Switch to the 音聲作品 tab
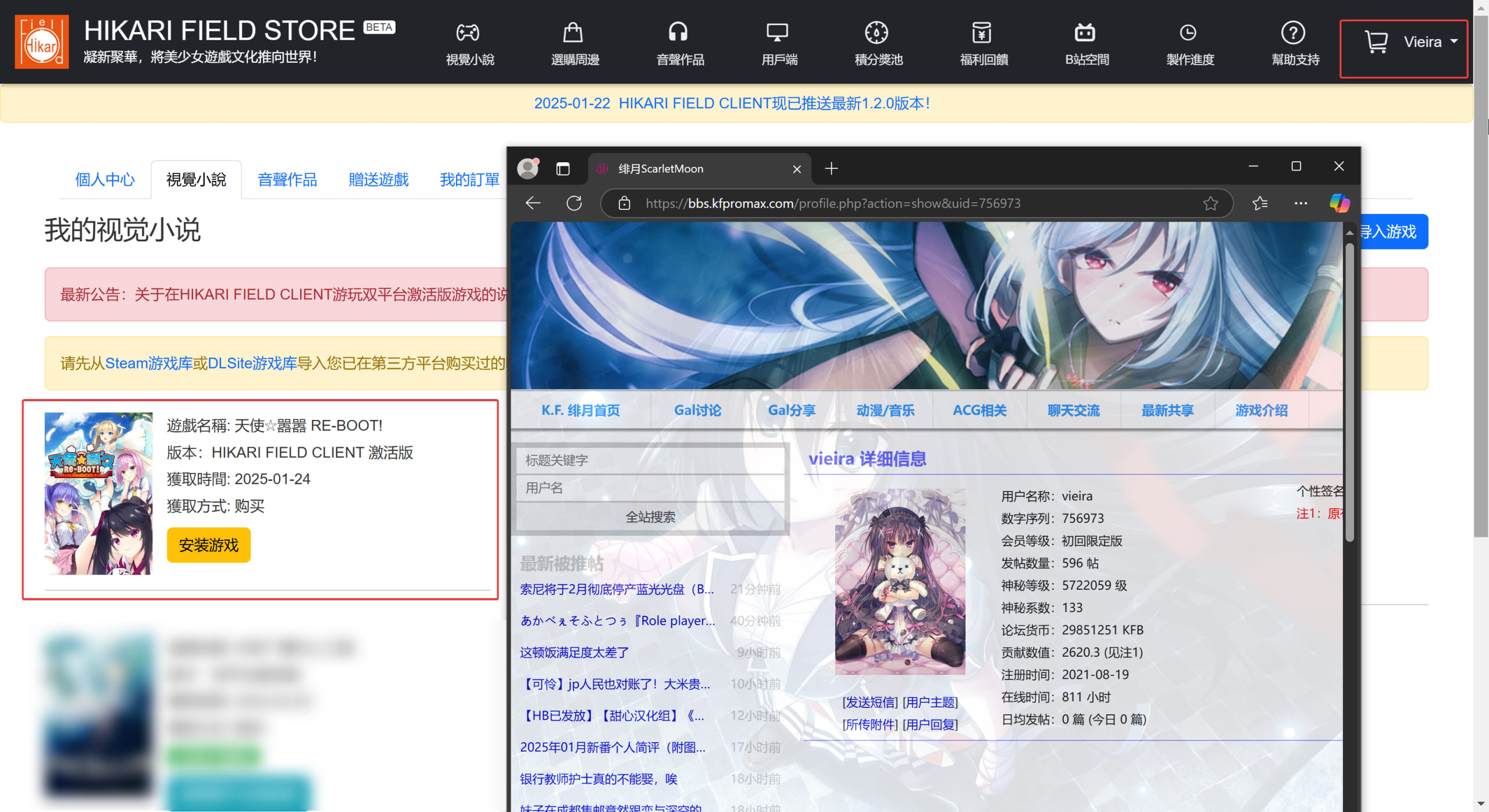Viewport: 1489px width, 812px height. [x=287, y=180]
